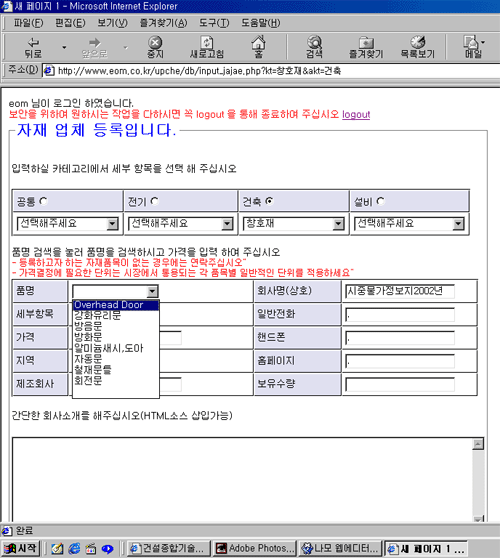Image resolution: width=500 pixels, height=558 pixels.
Task: Click the Back (뒤로) toolbar button
Action: (x=33, y=48)
